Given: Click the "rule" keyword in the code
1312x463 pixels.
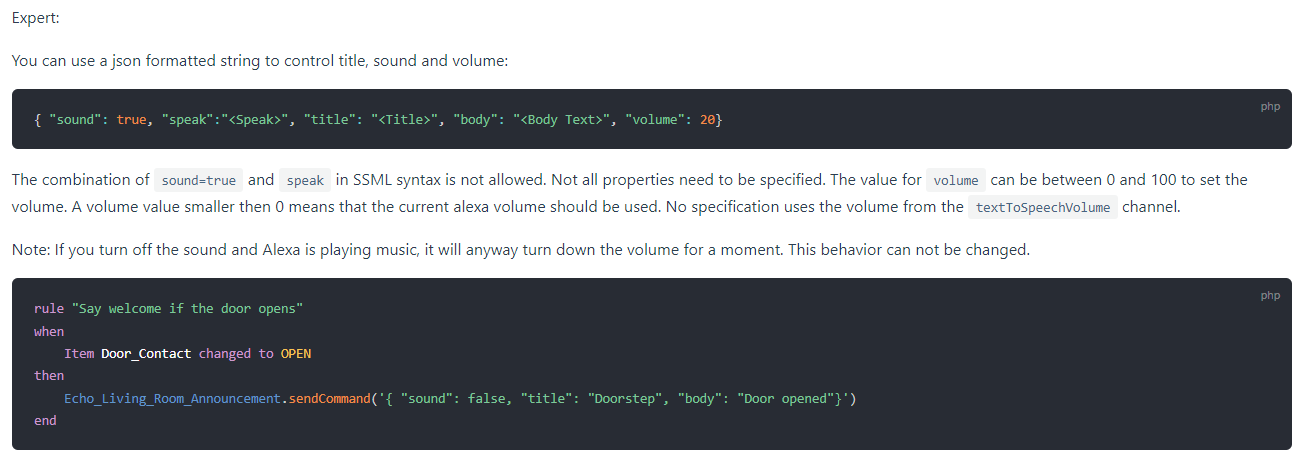Looking at the screenshot, I should pyautogui.click(x=49, y=309).
